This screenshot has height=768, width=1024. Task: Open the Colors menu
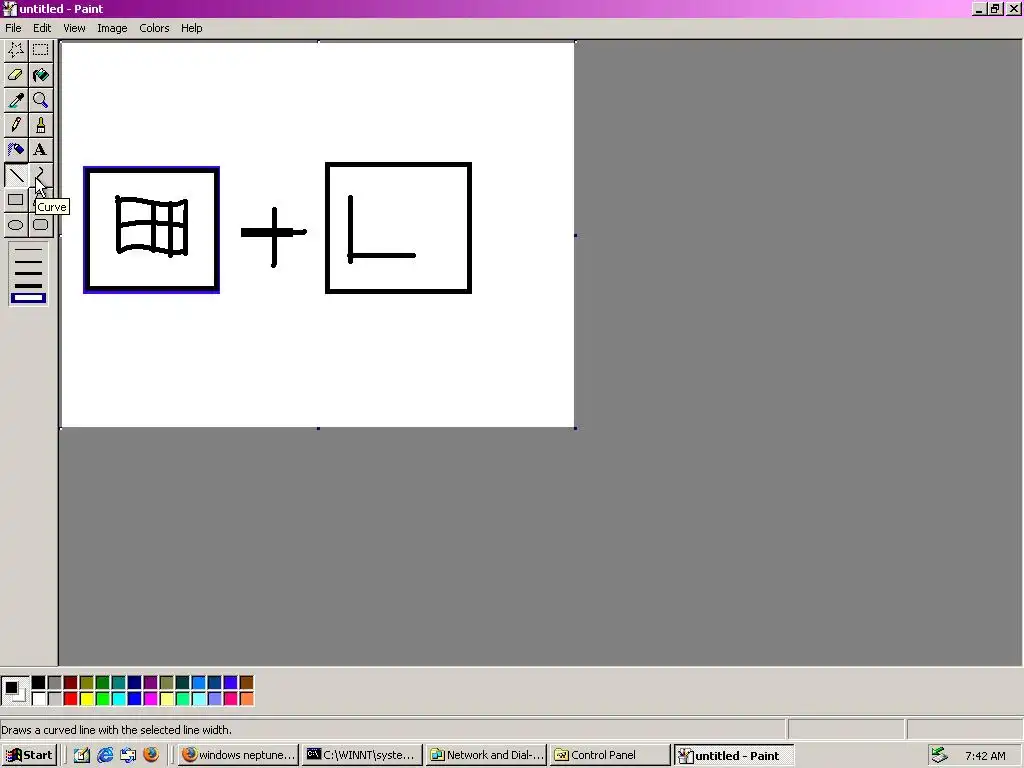pyautogui.click(x=154, y=28)
